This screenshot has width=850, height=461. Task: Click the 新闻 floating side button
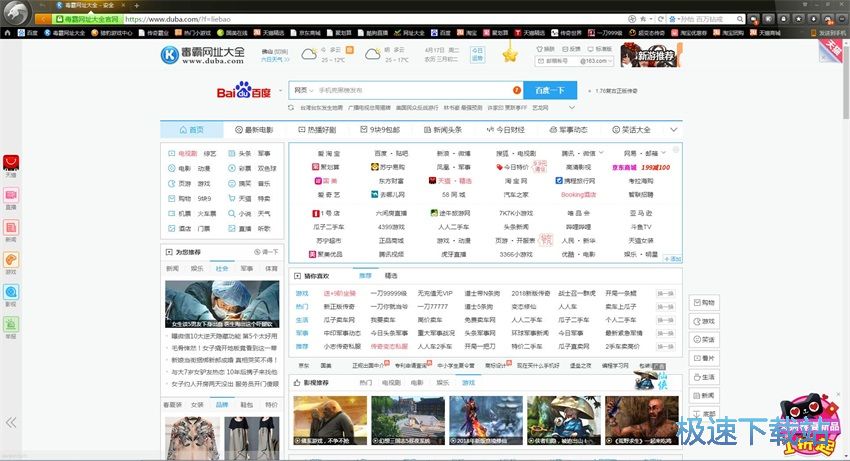(704, 395)
